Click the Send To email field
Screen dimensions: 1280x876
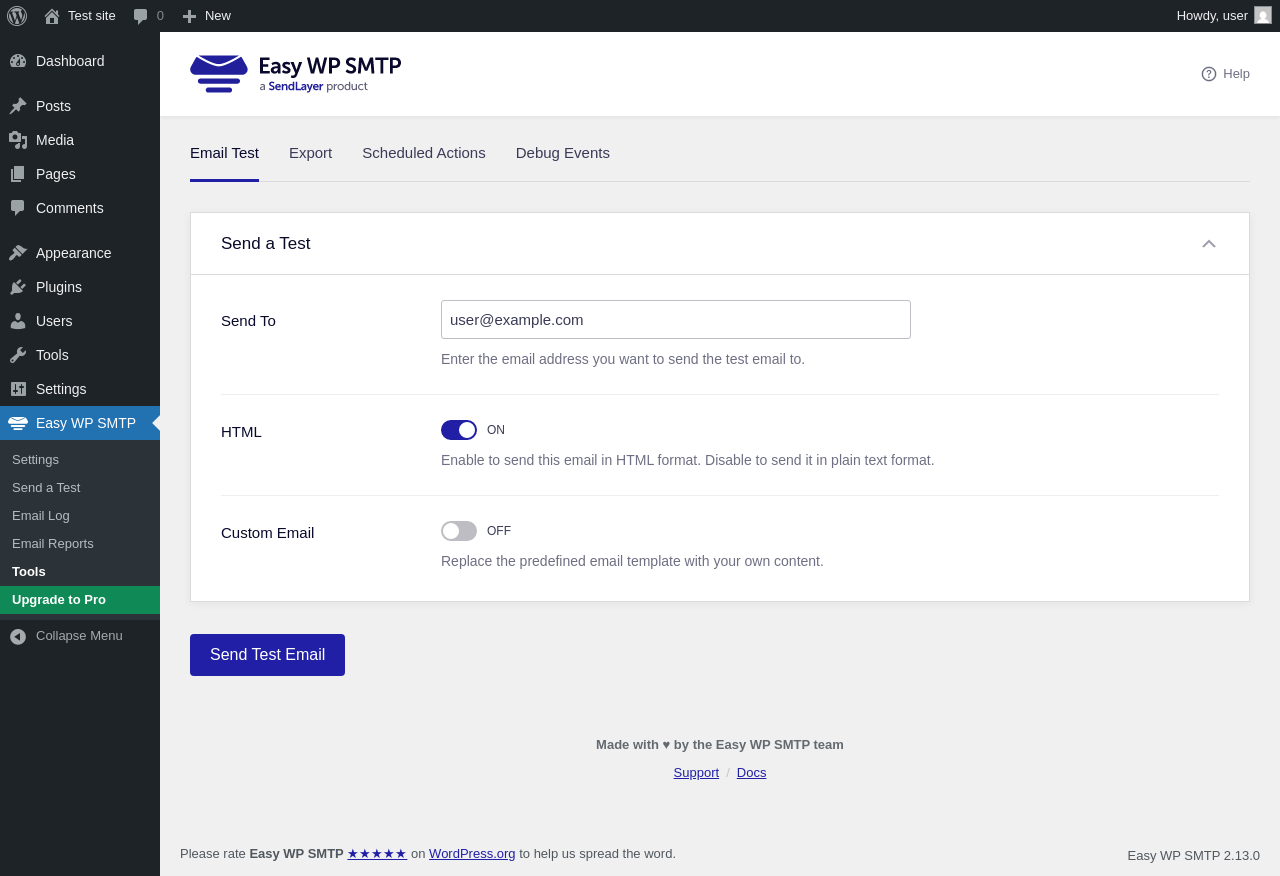pos(675,320)
